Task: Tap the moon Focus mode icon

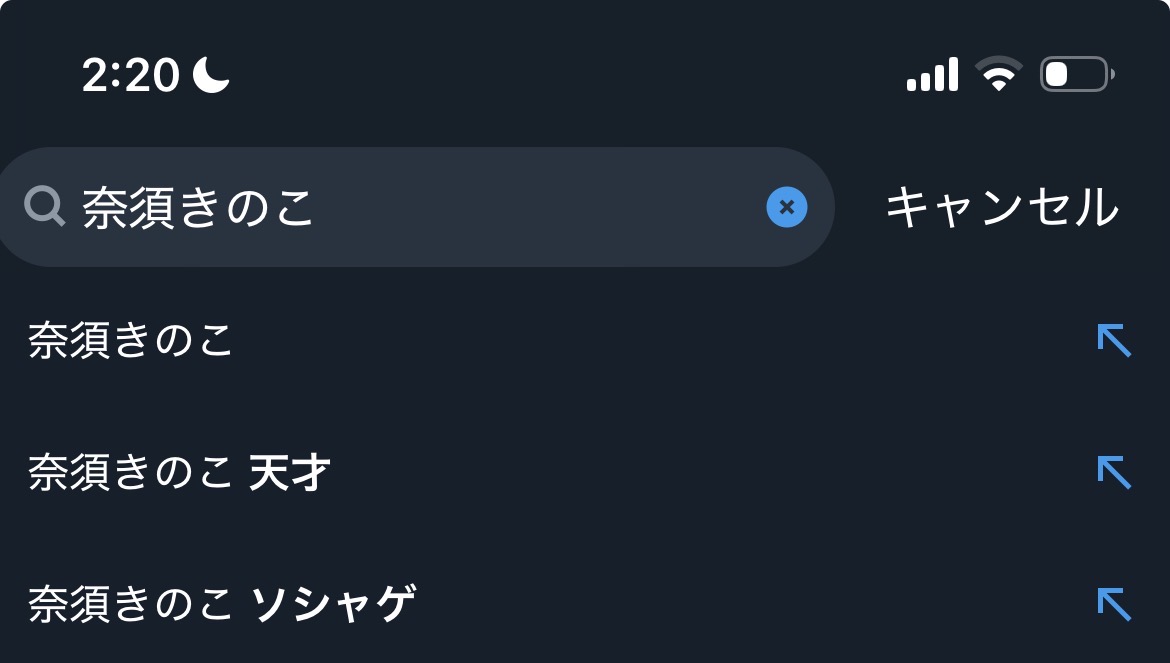Action: click(211, 75)
